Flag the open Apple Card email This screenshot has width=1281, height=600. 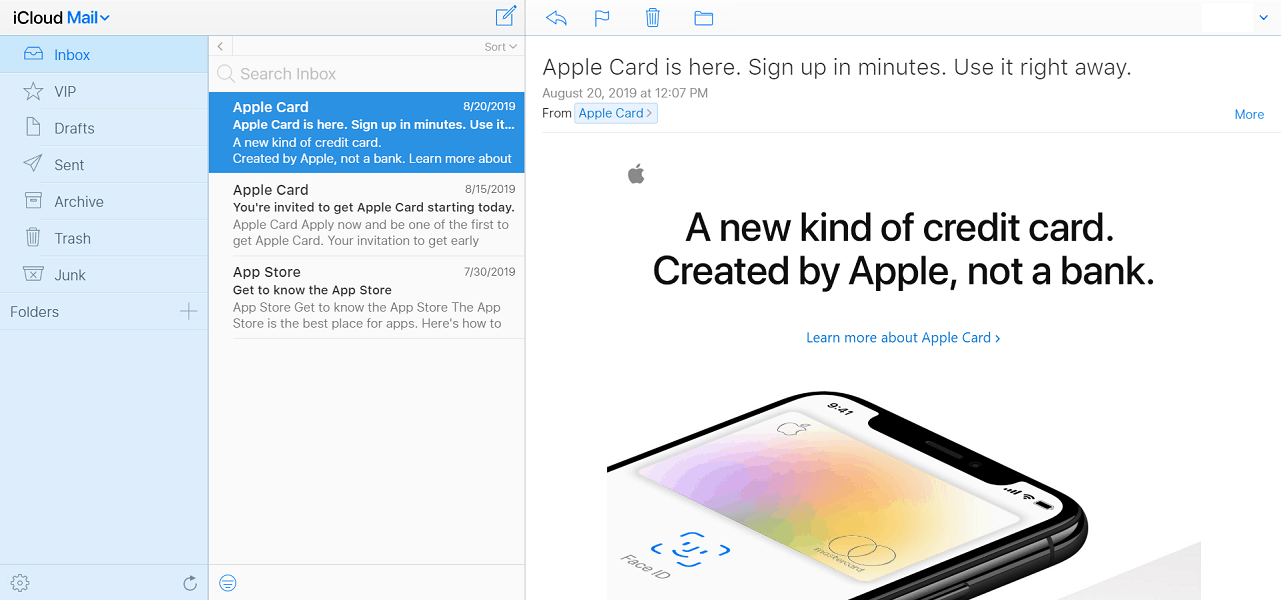point(602,17)
